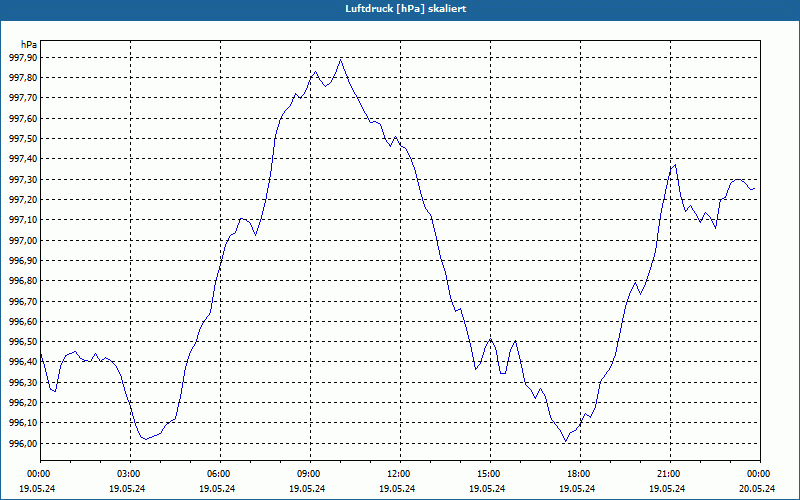
Task: Click the 997,20 y-axis label
Action: pyautogui.click(x=23, y=199)
